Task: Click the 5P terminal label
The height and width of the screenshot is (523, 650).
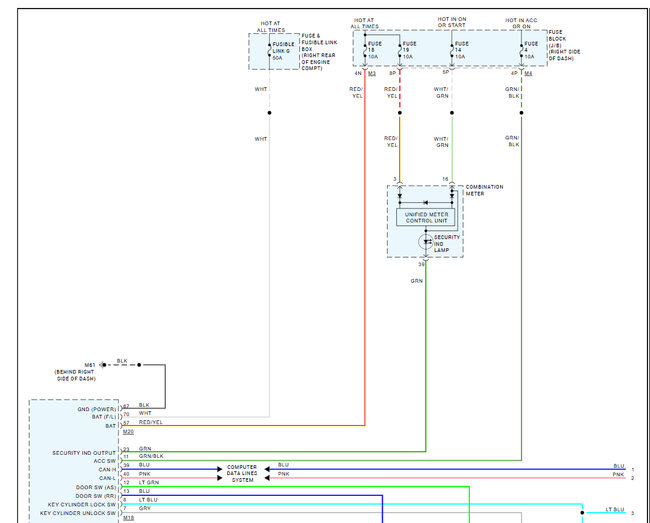Action: (x=446, y=72)
